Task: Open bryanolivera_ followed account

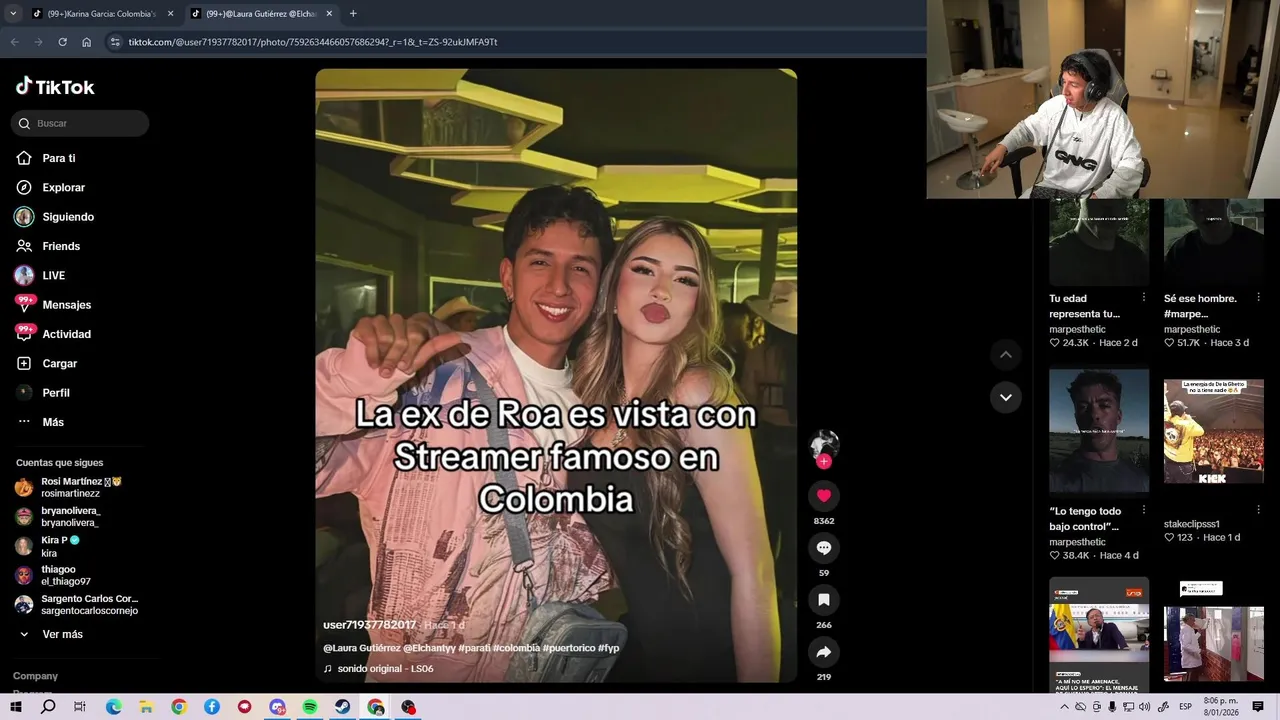Action: (58, 517)
